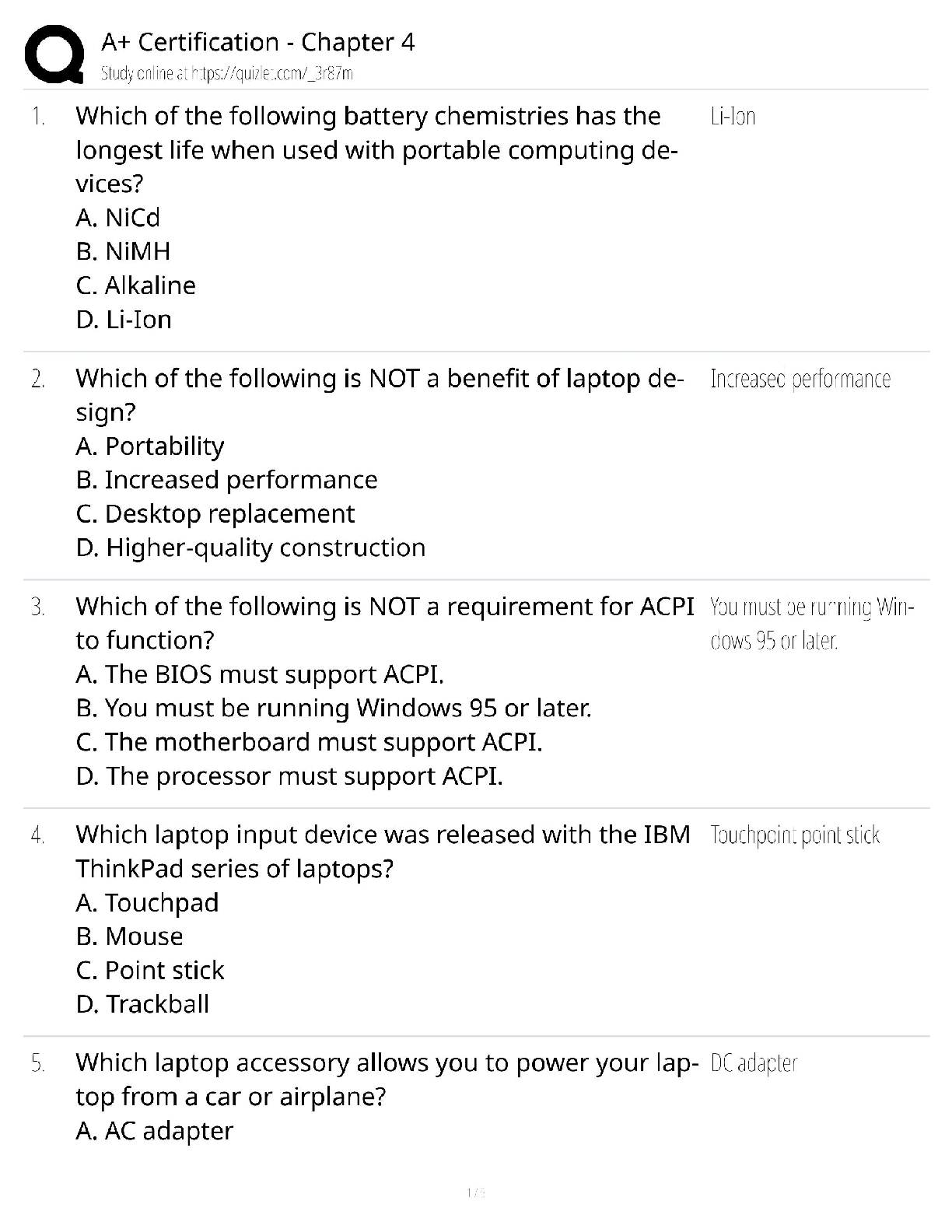Viewport: 952px width, 1232px height.
Task: Choose option B. NiMH
Action: 123,251
